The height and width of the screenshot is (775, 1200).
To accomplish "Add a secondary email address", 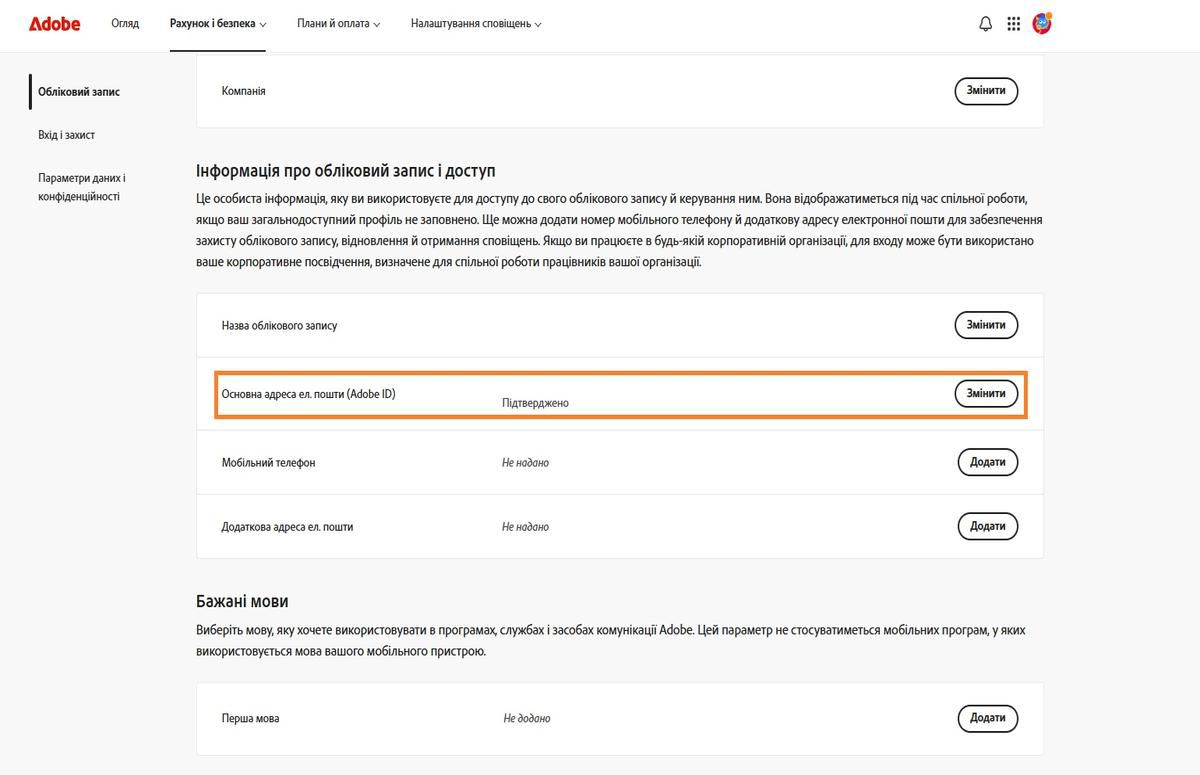I will [987, 526].
